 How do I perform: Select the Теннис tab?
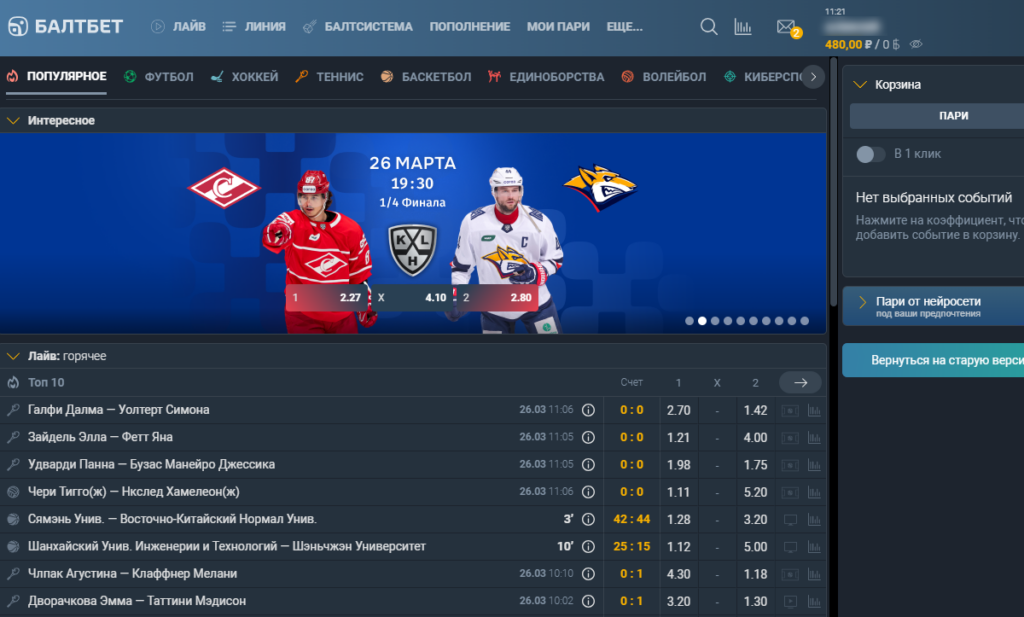329,77
